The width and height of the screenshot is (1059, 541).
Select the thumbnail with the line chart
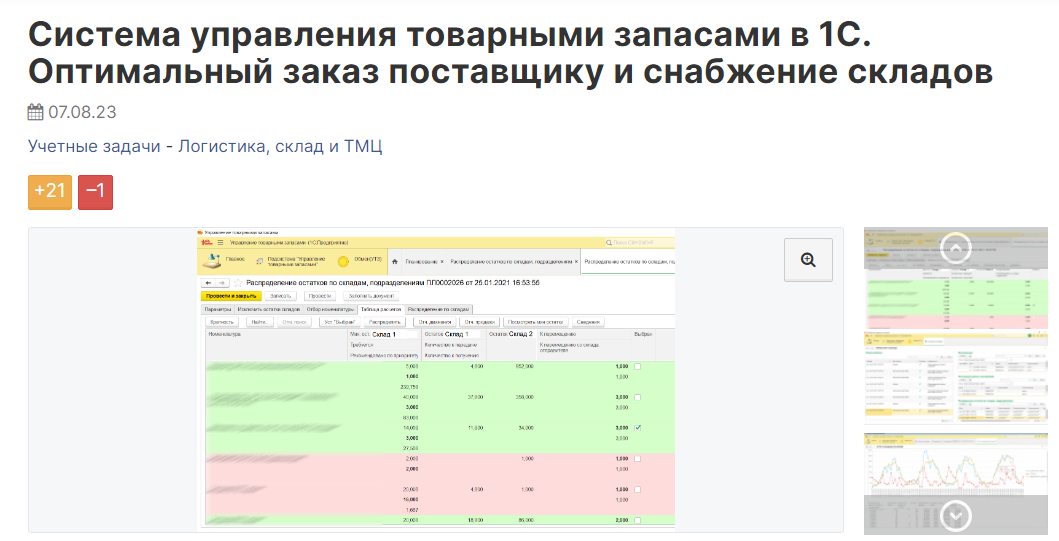point(956,483)
